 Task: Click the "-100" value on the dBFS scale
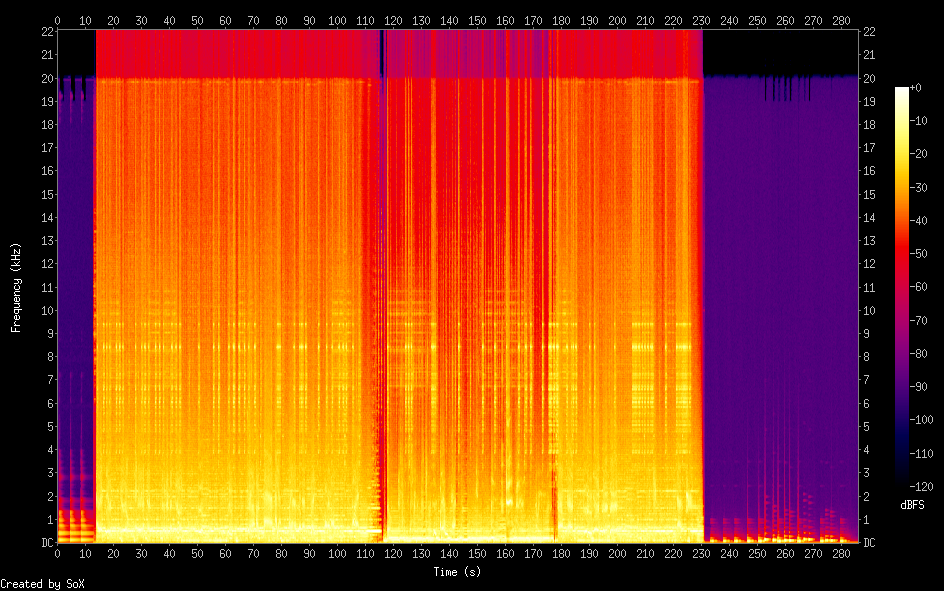921,420
